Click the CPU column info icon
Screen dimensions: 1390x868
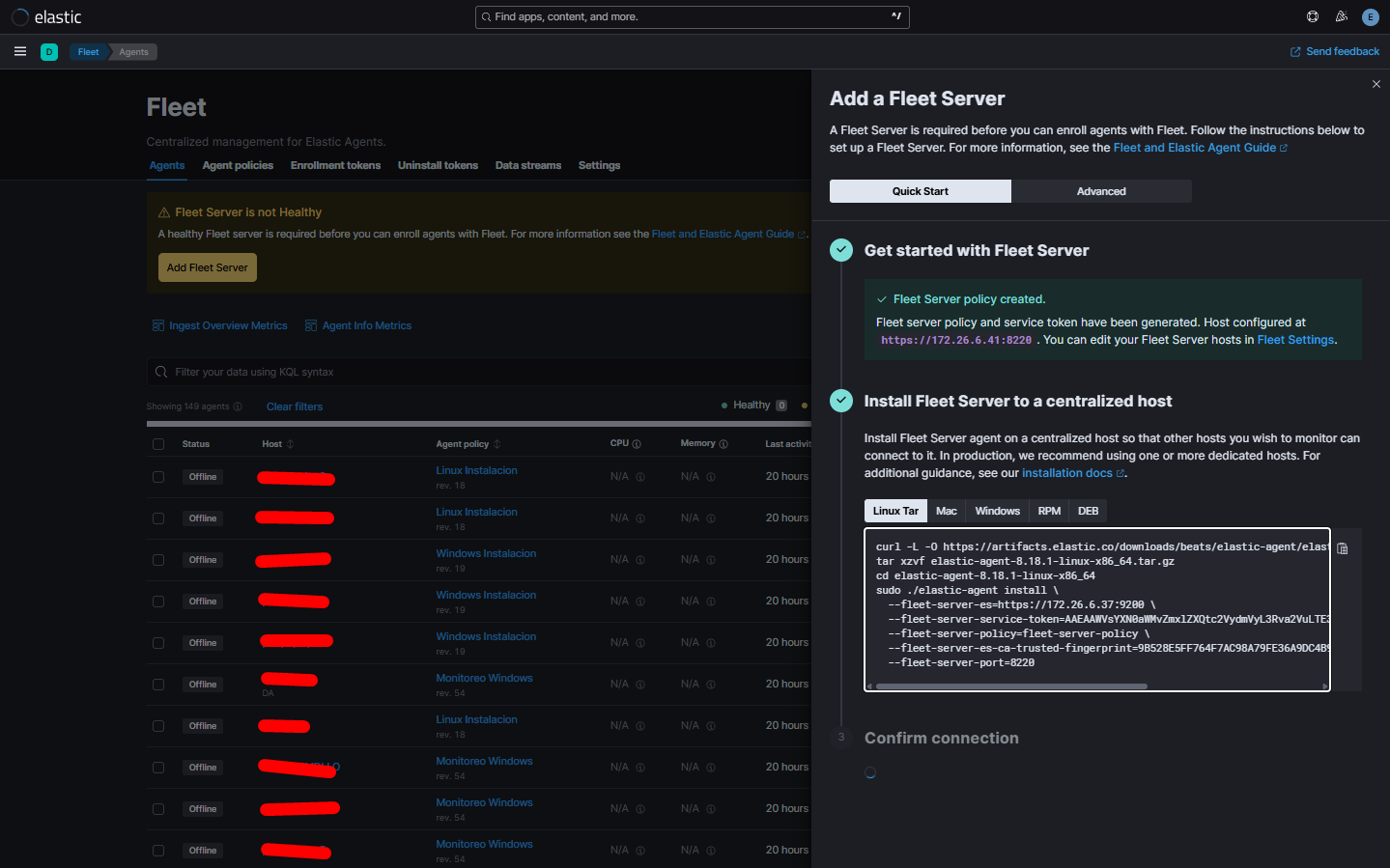(x=637, y=444)
